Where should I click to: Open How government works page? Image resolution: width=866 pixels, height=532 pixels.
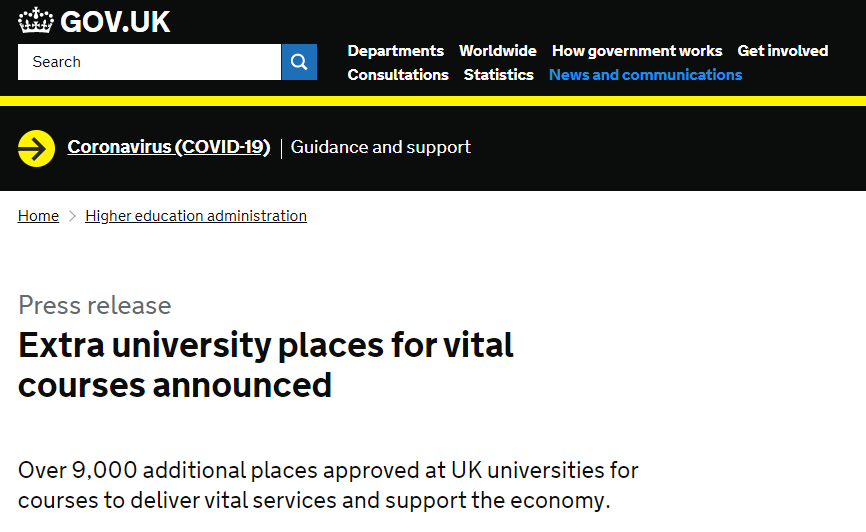(637, 51)
